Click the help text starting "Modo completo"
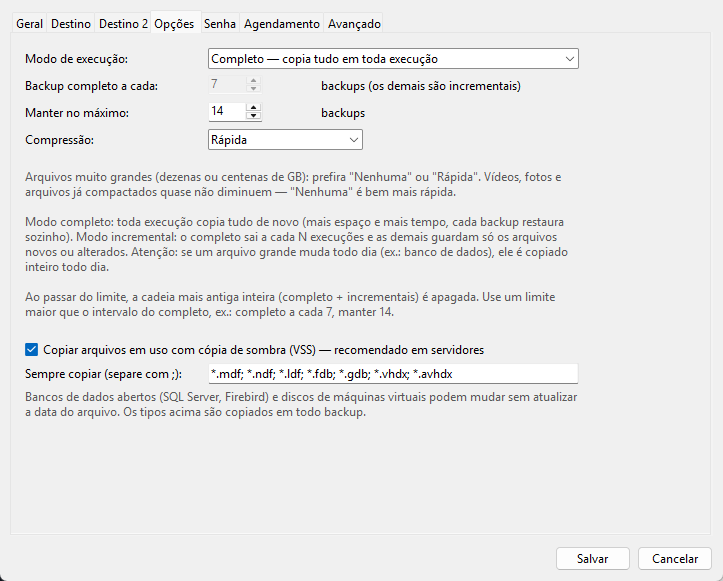Image resolution: width=723 pixels, height=581 pixels. [x=296, y=244]
